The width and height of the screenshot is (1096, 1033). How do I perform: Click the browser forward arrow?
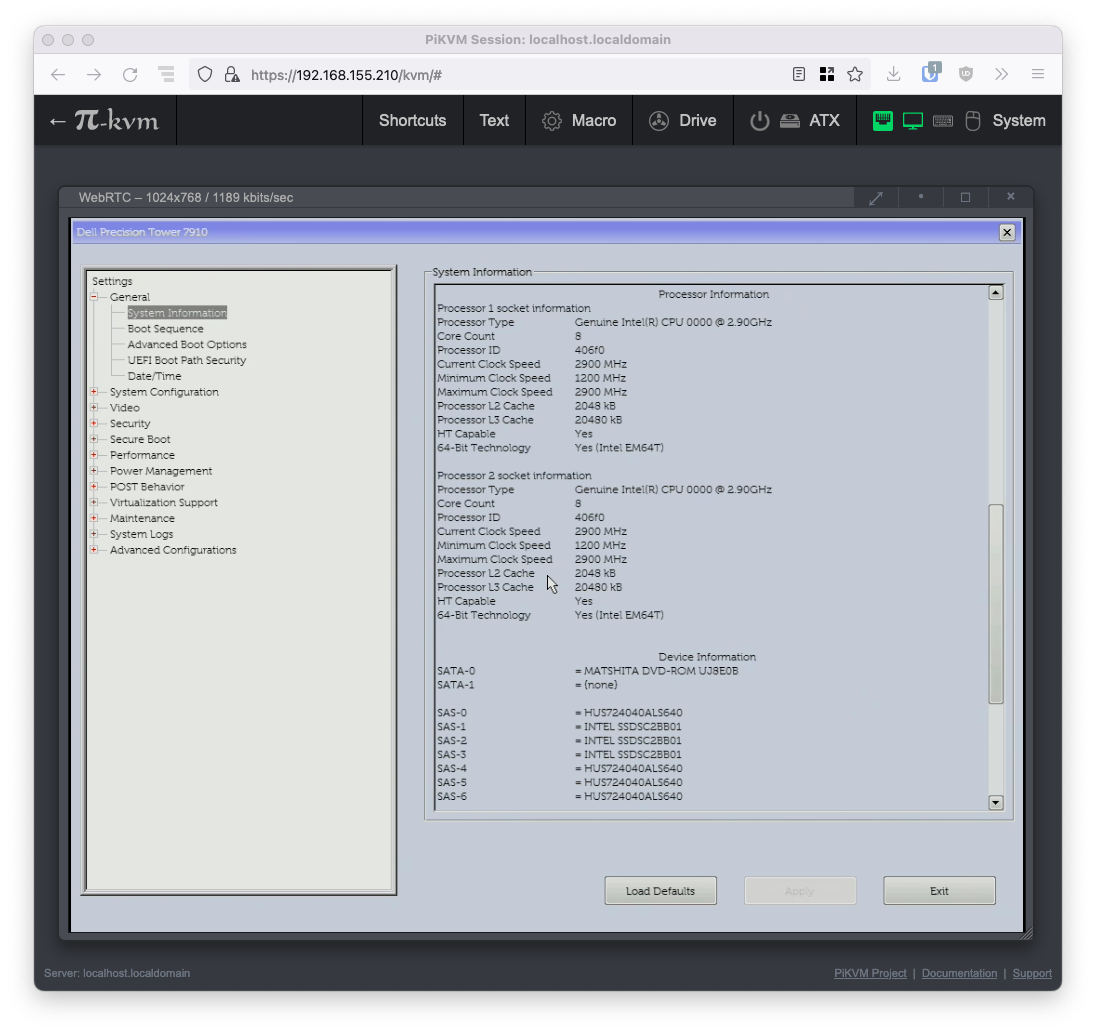click(94, 75)
